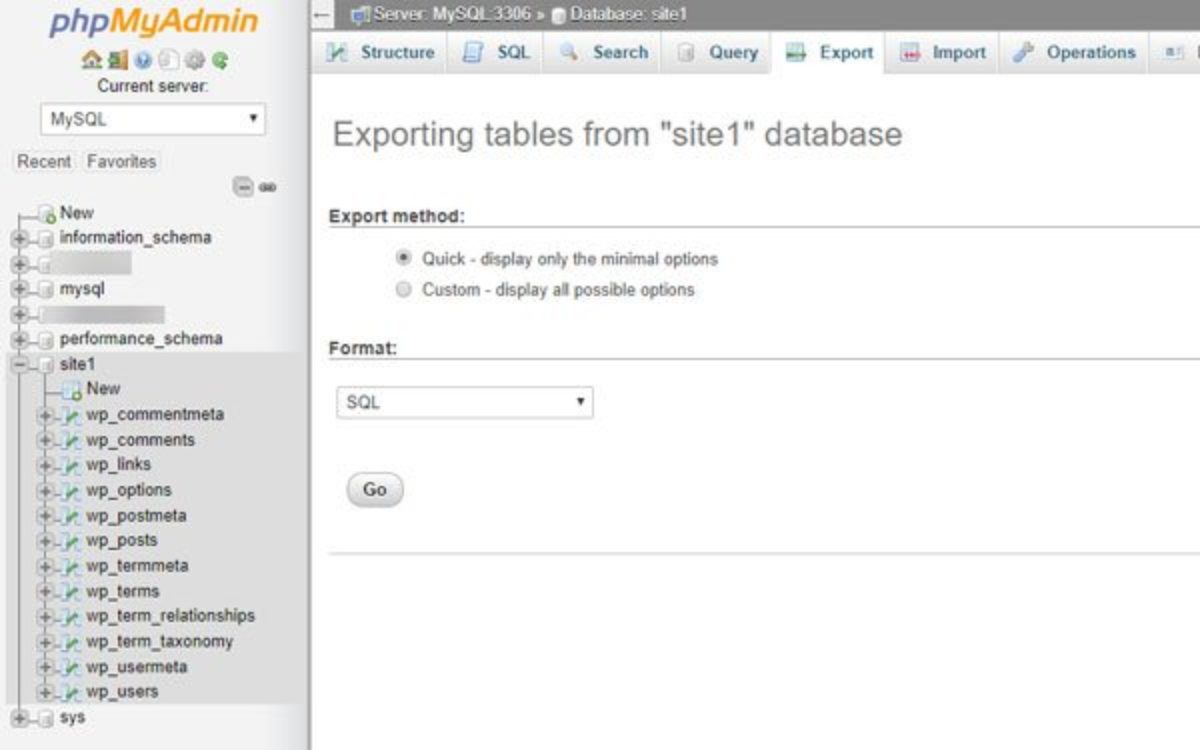Click the Favorites button in sidebar
This screenshot has width=1200, height=750.
121,162
